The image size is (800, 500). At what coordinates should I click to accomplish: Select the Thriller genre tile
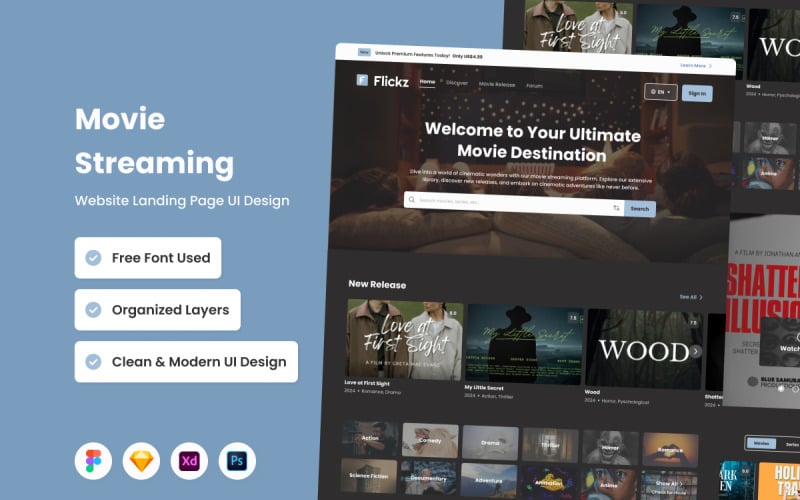pyautogui.click(x=550, y=445)
